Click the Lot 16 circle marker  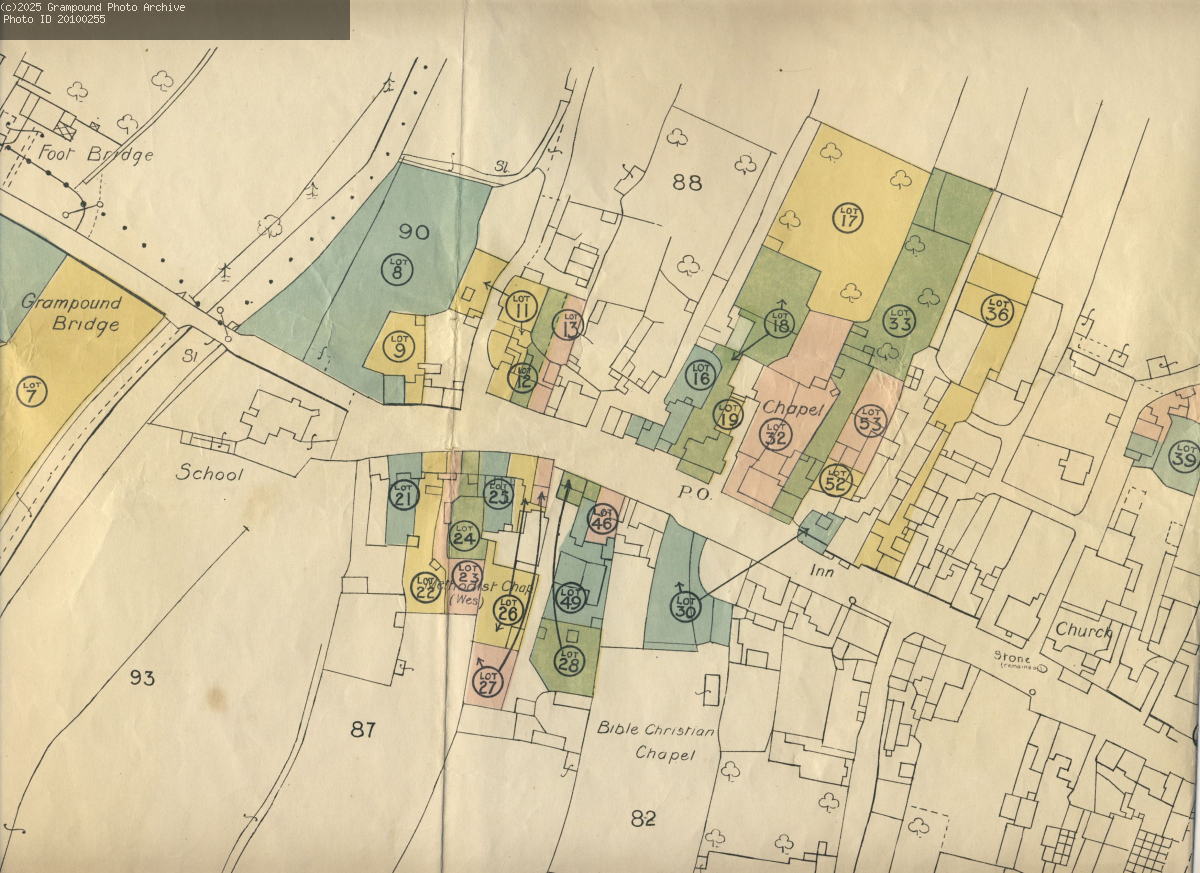(x=701, y=376)
